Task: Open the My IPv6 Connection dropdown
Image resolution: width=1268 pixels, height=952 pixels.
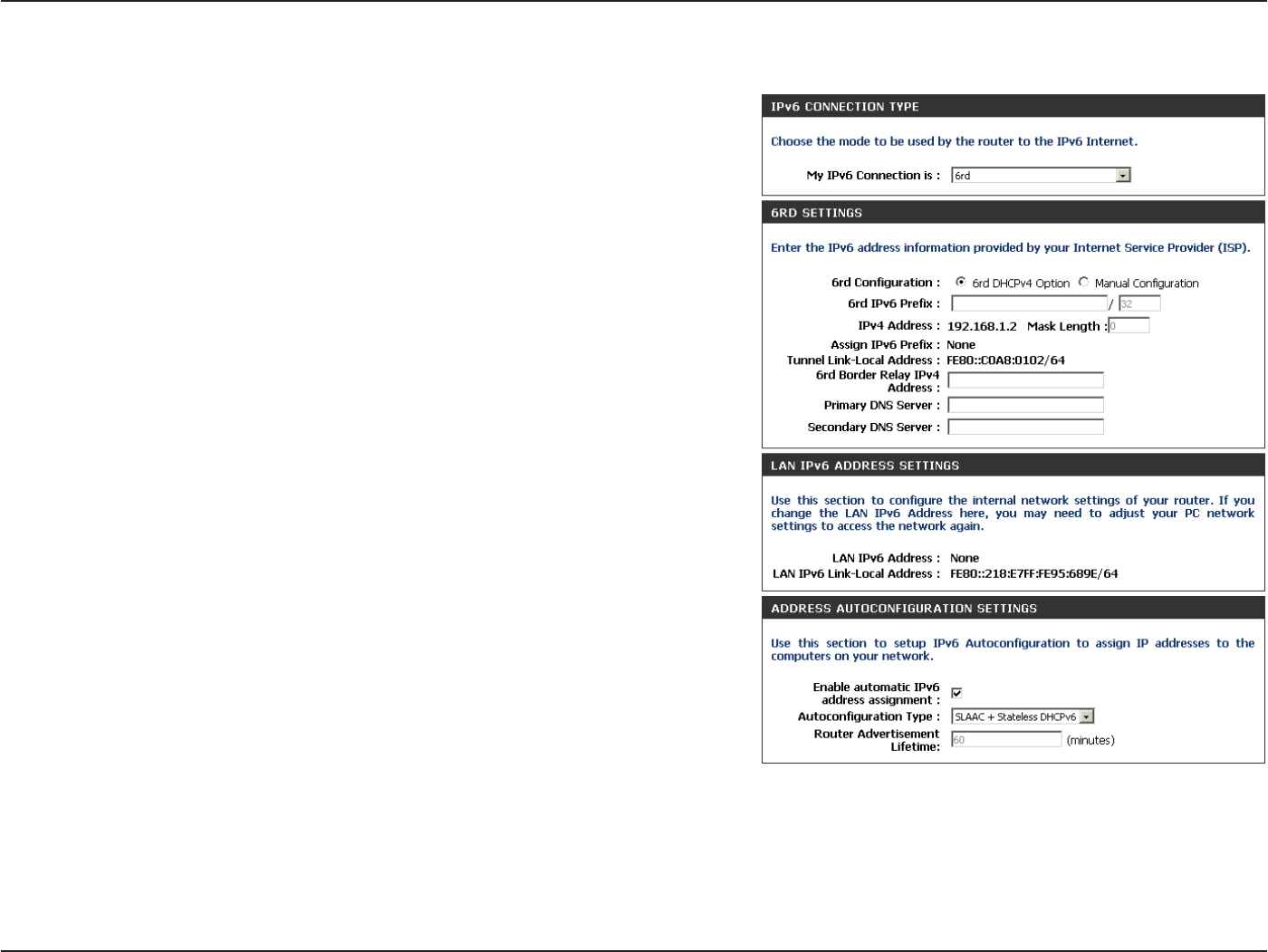Action: [1041, 176]
